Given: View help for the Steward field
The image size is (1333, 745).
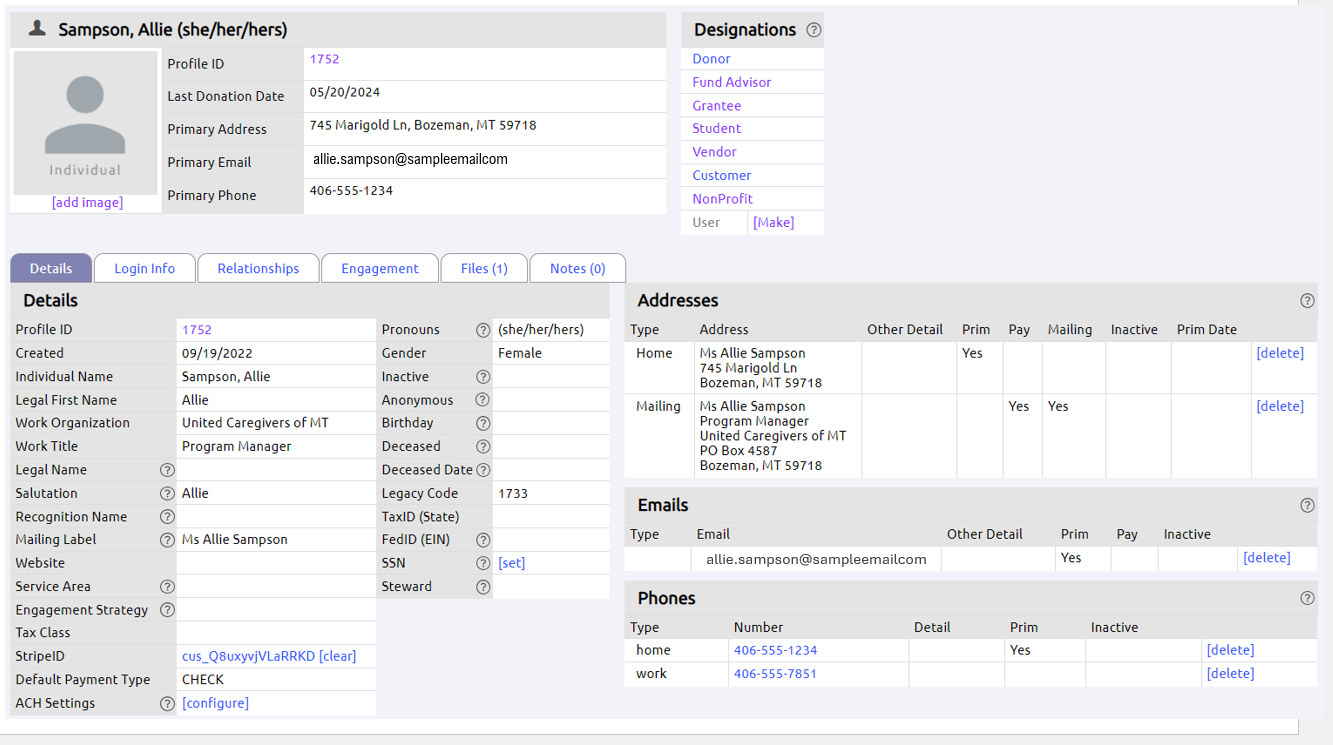Looking at the screenshot, I should click(483, 586).
